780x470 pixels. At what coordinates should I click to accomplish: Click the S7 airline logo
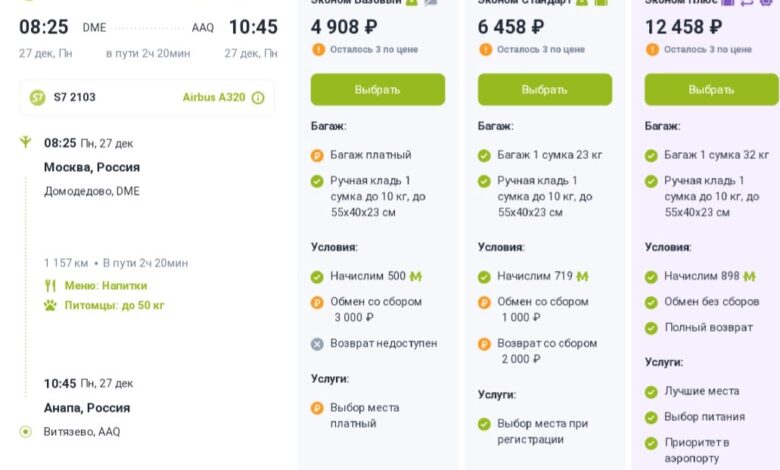tap(38, 97)
